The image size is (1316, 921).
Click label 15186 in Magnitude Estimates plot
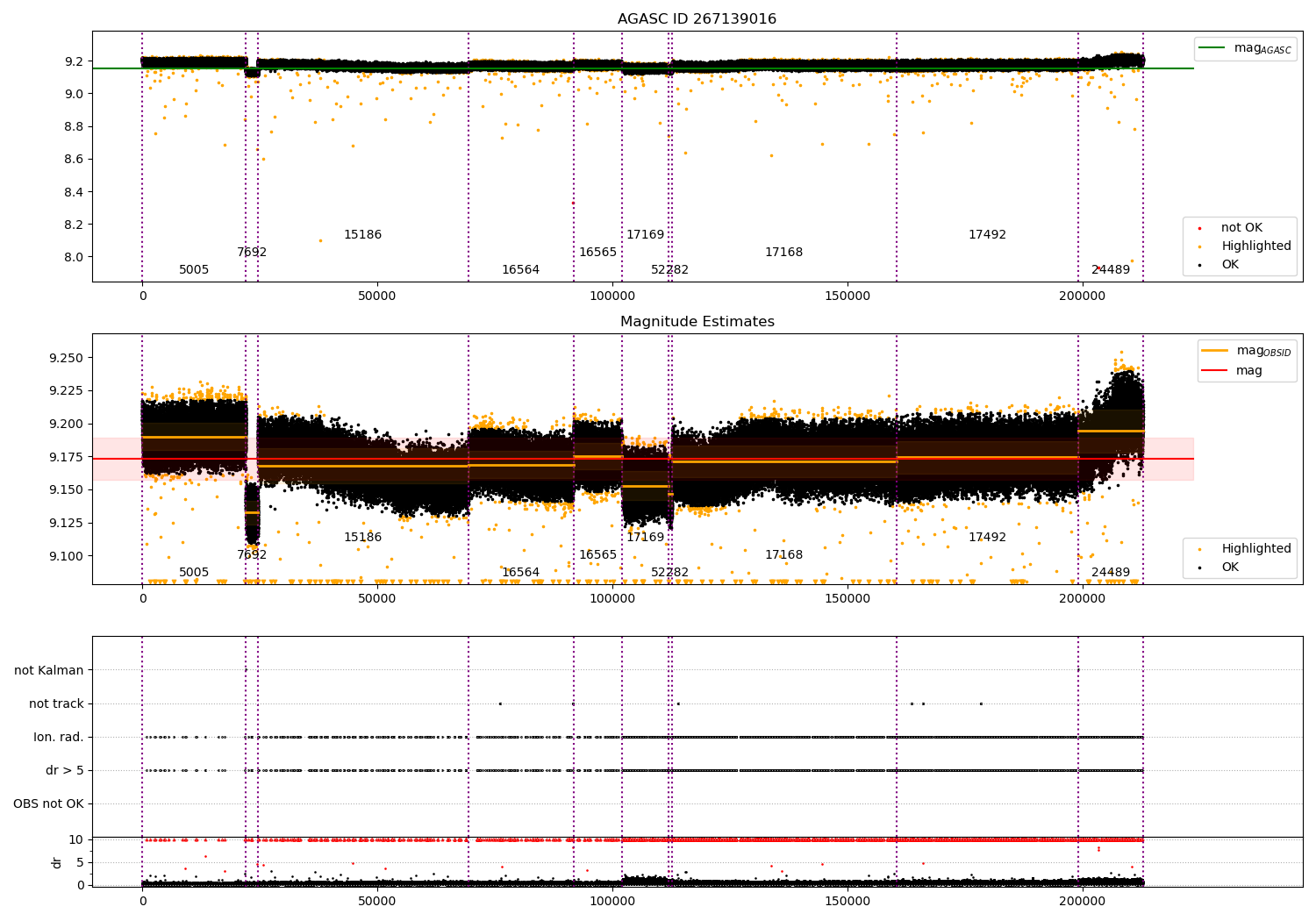click(x=362, y=538)
